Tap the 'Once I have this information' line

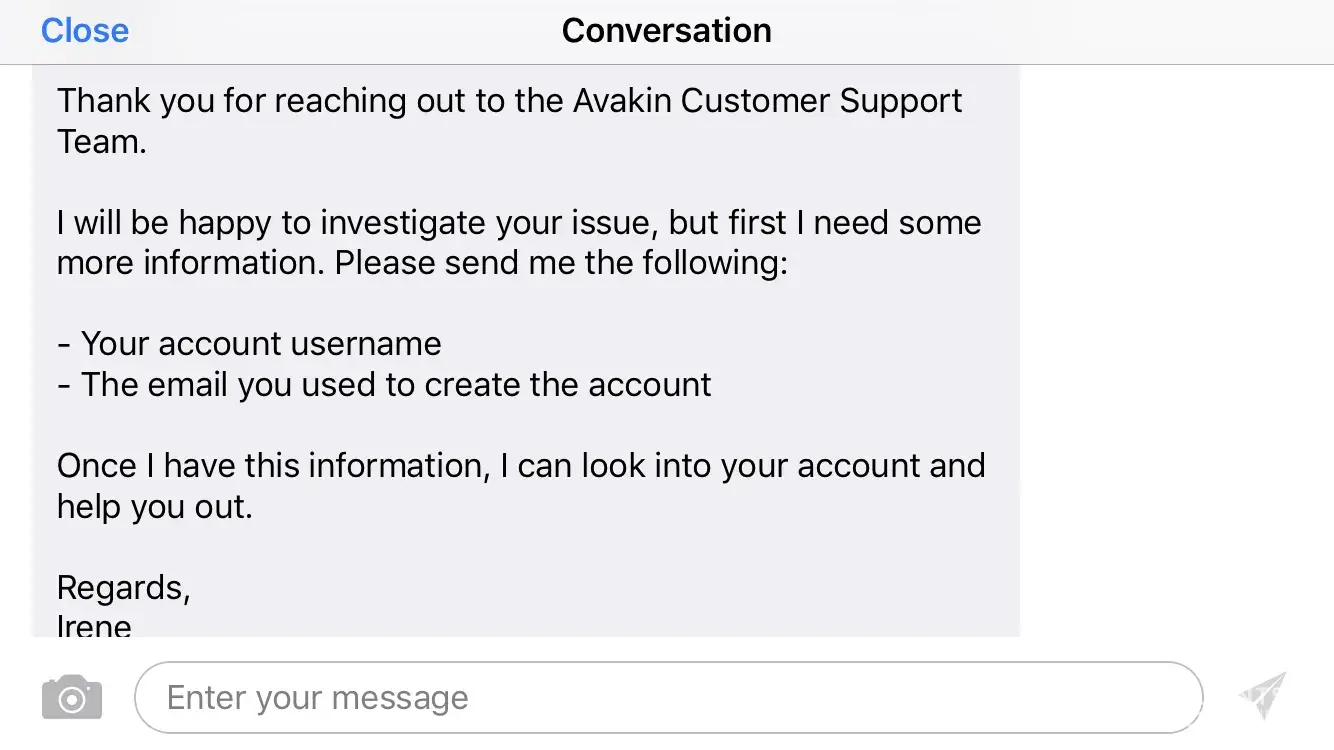coord(270,466)
